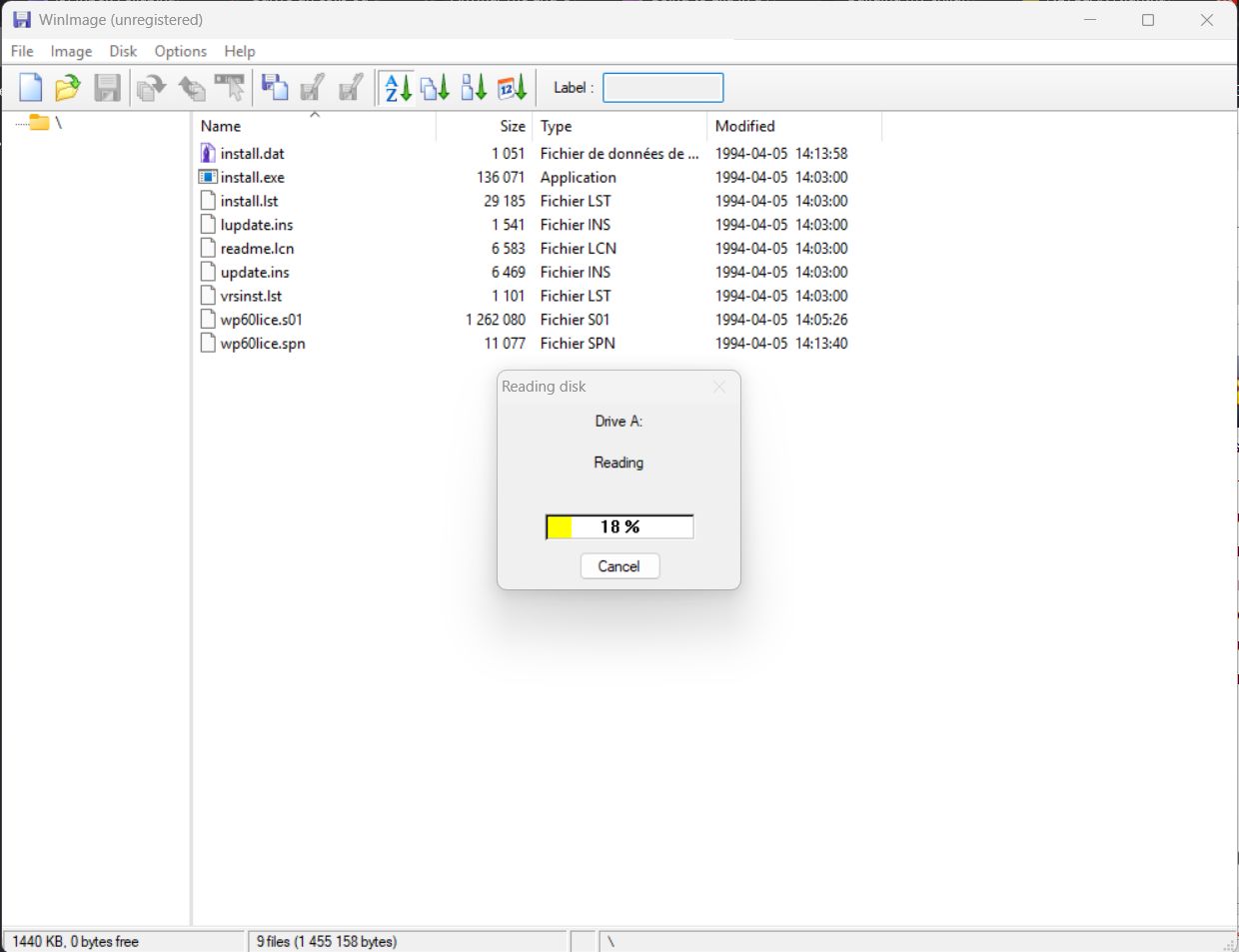Viewport: 1239px width, 952px height.
Task: Sort files by date calendar icon
Action: (x=512, y=88)
